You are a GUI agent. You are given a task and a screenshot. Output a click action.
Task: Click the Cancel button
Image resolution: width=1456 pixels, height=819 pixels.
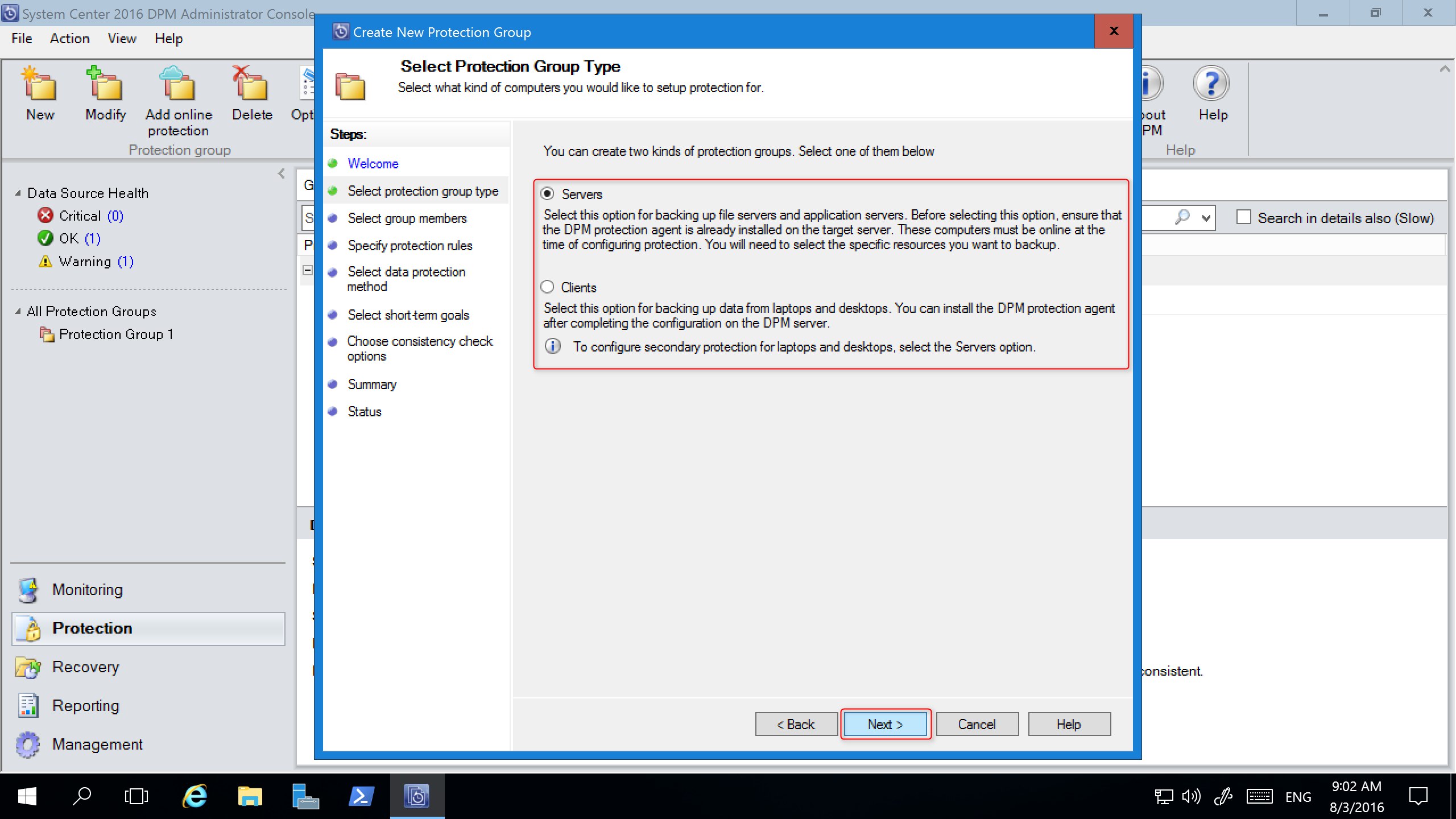click(977, 724)
